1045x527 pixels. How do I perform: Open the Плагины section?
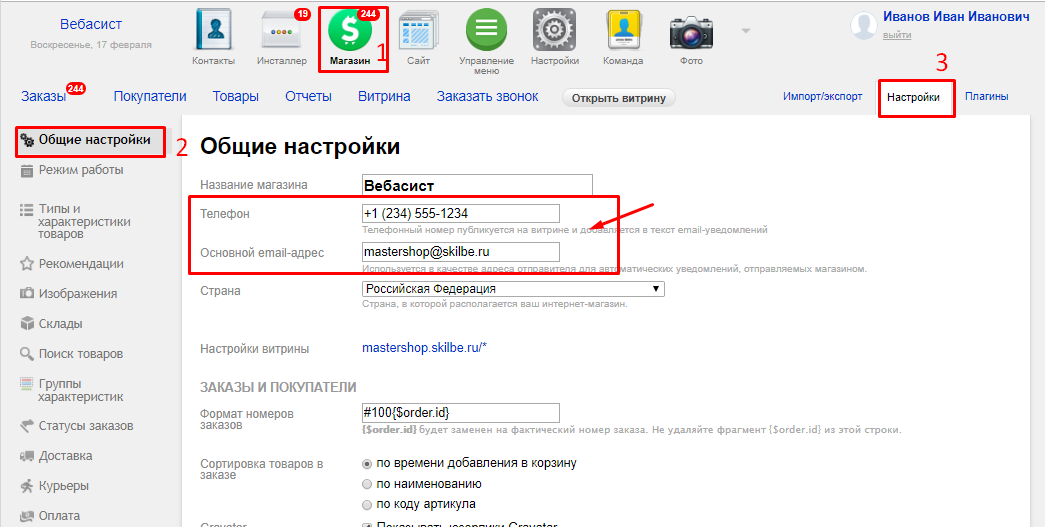point(986,97)
